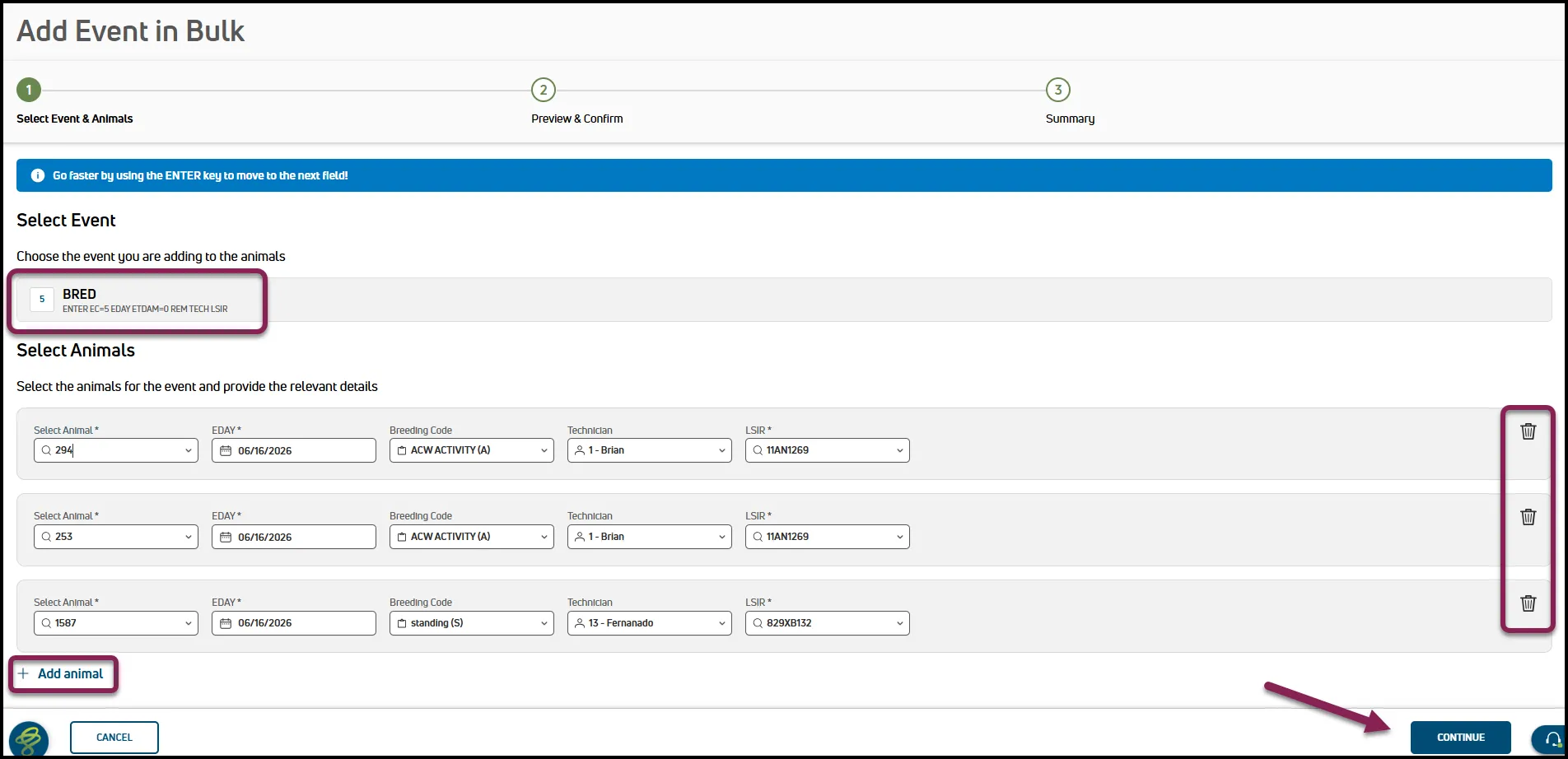The width and height of the screenshot is (1568, 759).
Task: Go to step 2 Preview & Confirm
Action: 544,90
